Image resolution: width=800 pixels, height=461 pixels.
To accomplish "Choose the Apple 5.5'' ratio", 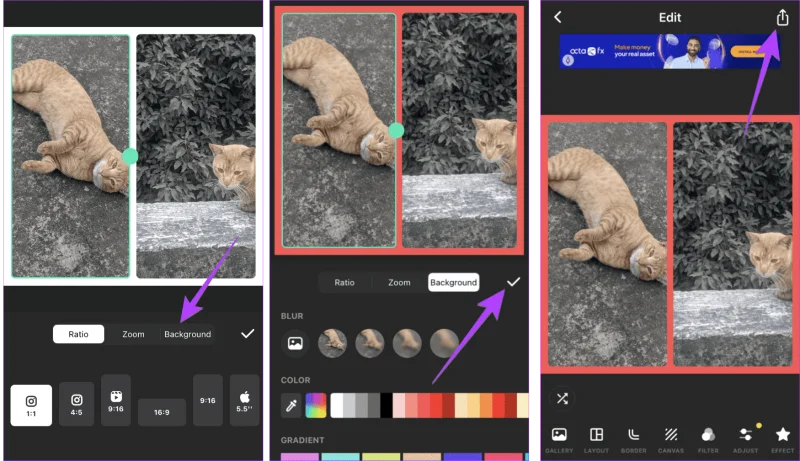I will click(x=244, y=400).
